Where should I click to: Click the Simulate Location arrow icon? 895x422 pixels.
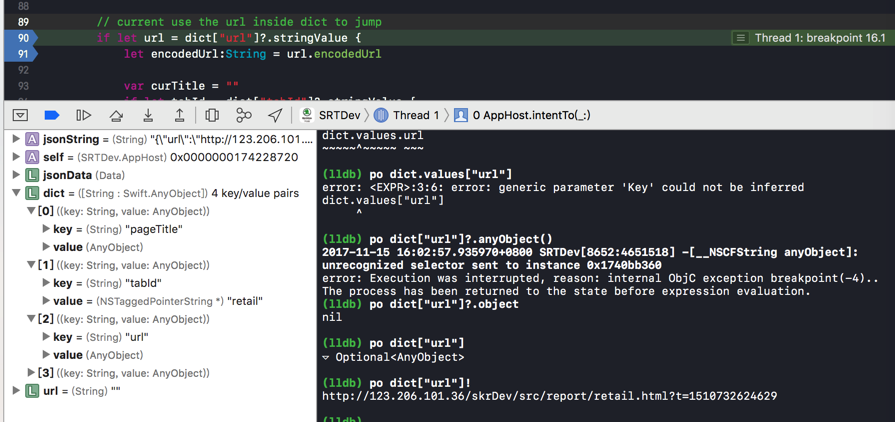coord(275,115)
